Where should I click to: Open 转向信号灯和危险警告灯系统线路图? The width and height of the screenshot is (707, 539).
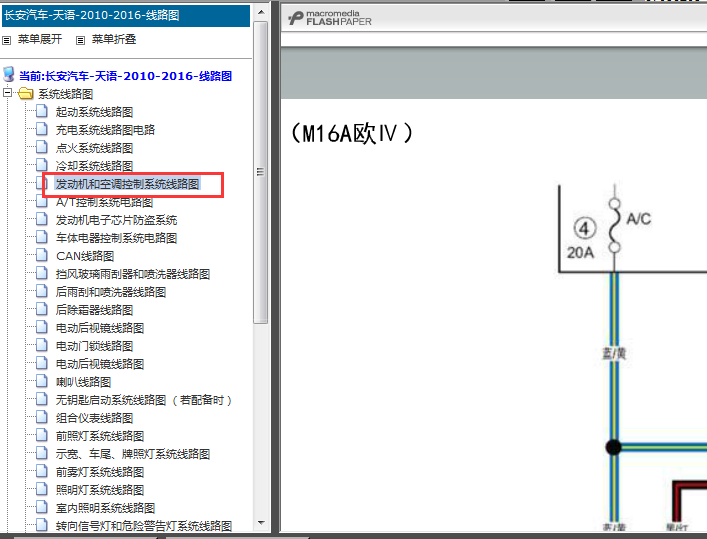(x=144, y=526)
